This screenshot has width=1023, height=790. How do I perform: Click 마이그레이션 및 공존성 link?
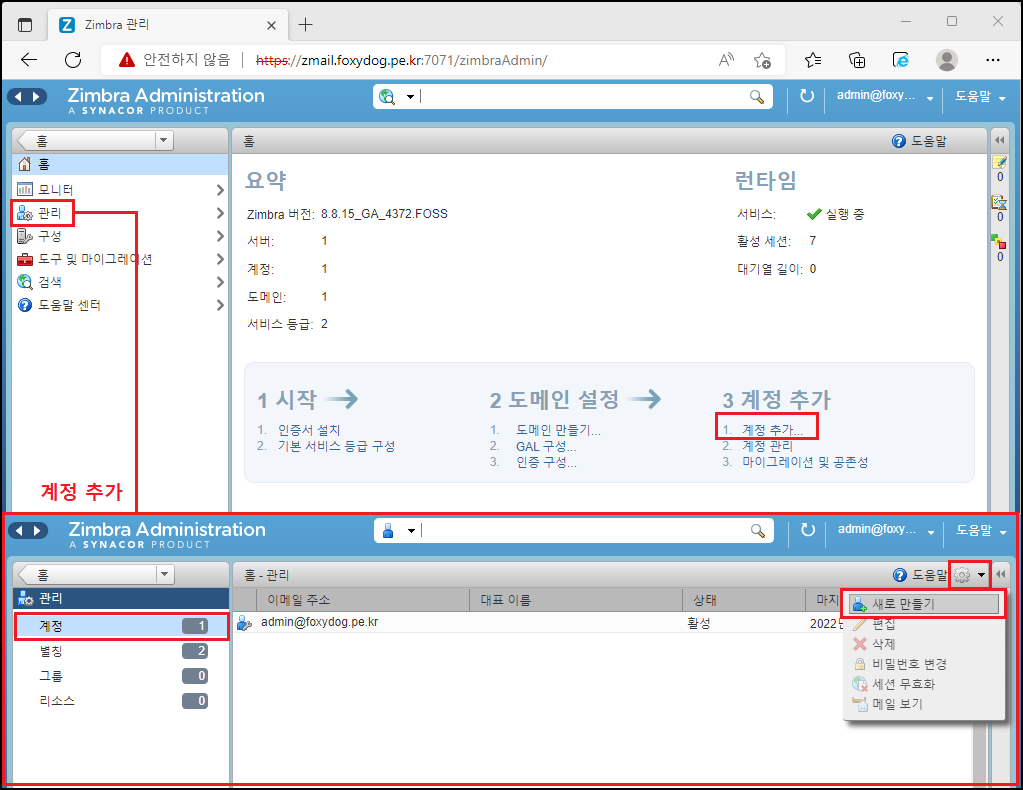click(804, 463)
